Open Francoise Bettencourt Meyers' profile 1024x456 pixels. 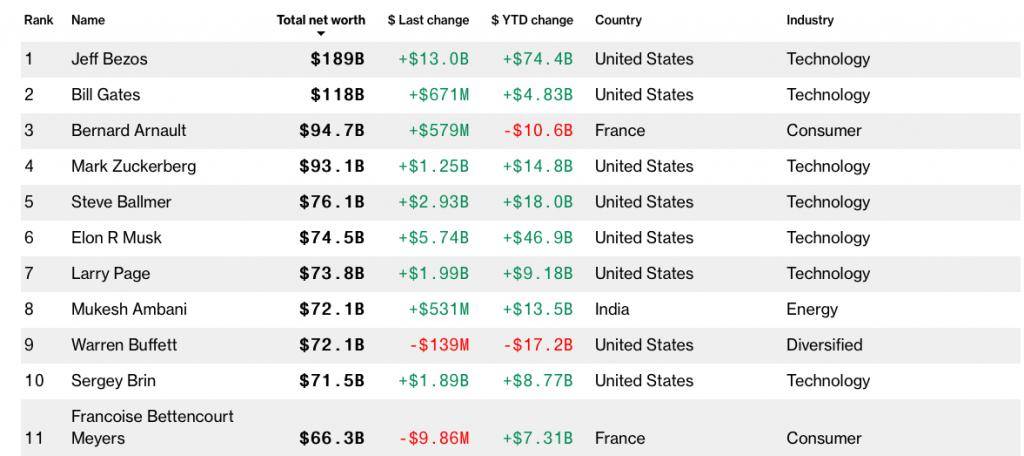tap(152, 427)
